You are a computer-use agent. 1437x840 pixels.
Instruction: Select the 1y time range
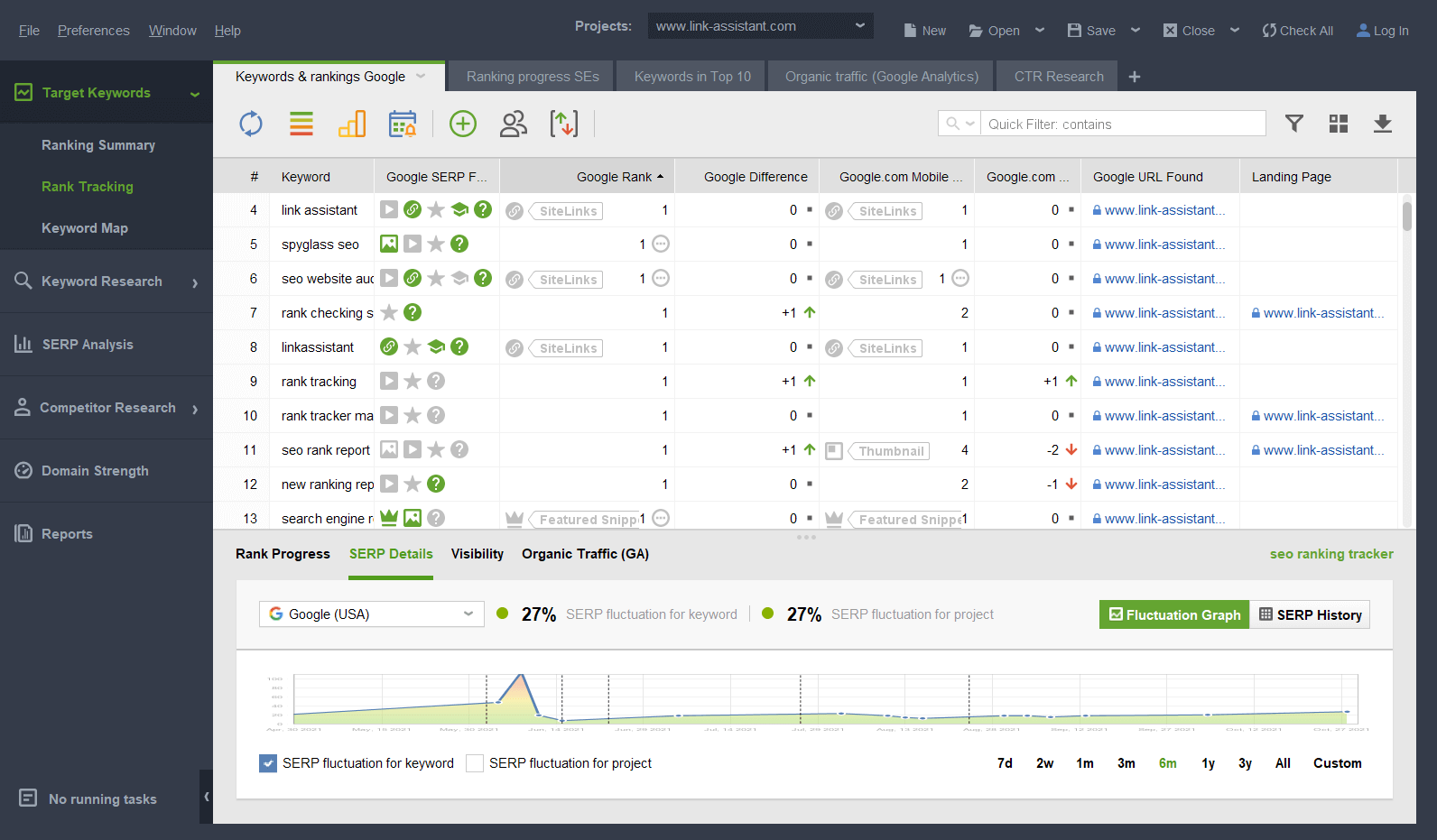[1209, 763]
